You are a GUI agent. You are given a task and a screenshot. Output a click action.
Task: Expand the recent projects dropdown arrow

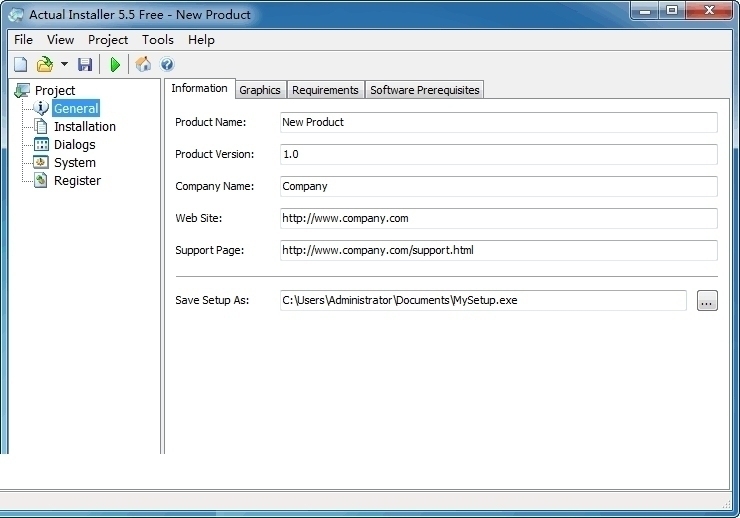tap(64, 64)
